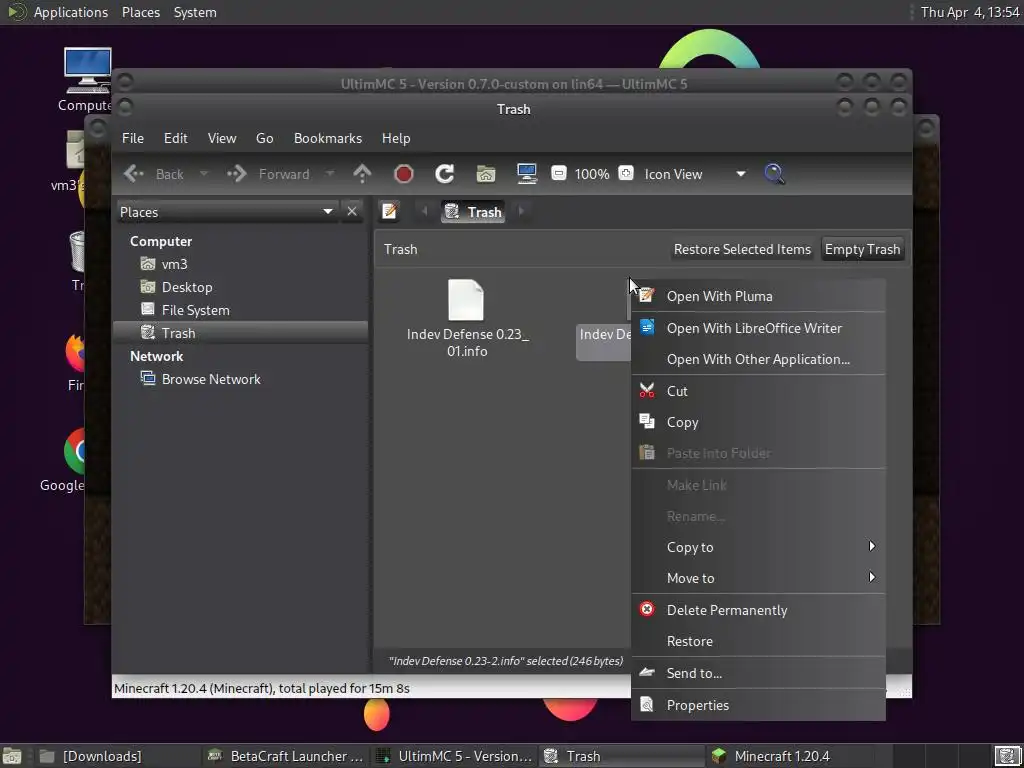The image size is (1024, 768).
Task: Switch to Minecraft 1.20.4 taskbar window
Action: pyautogui.click(x=790, y=756)
